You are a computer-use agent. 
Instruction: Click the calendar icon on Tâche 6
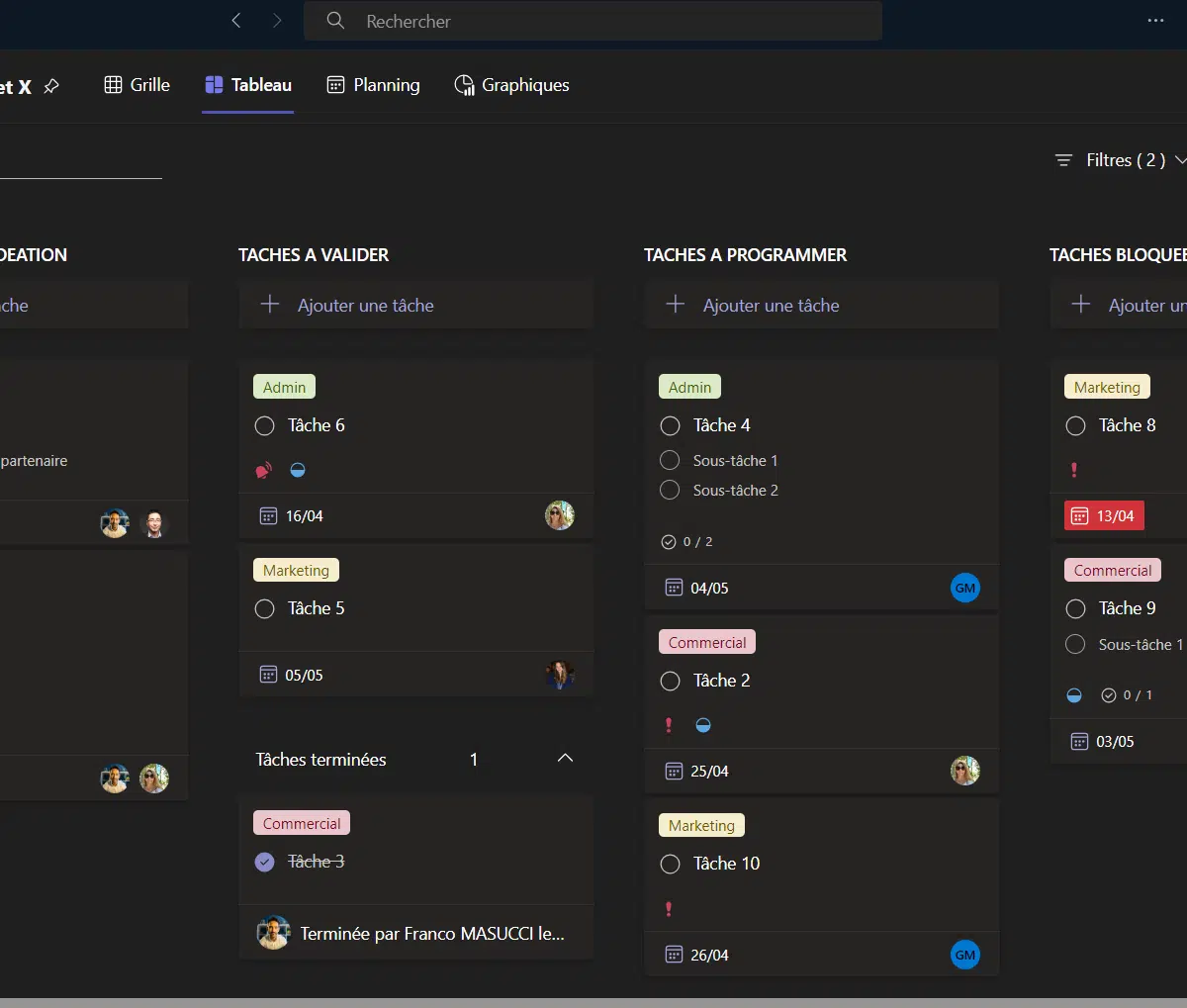268,516
